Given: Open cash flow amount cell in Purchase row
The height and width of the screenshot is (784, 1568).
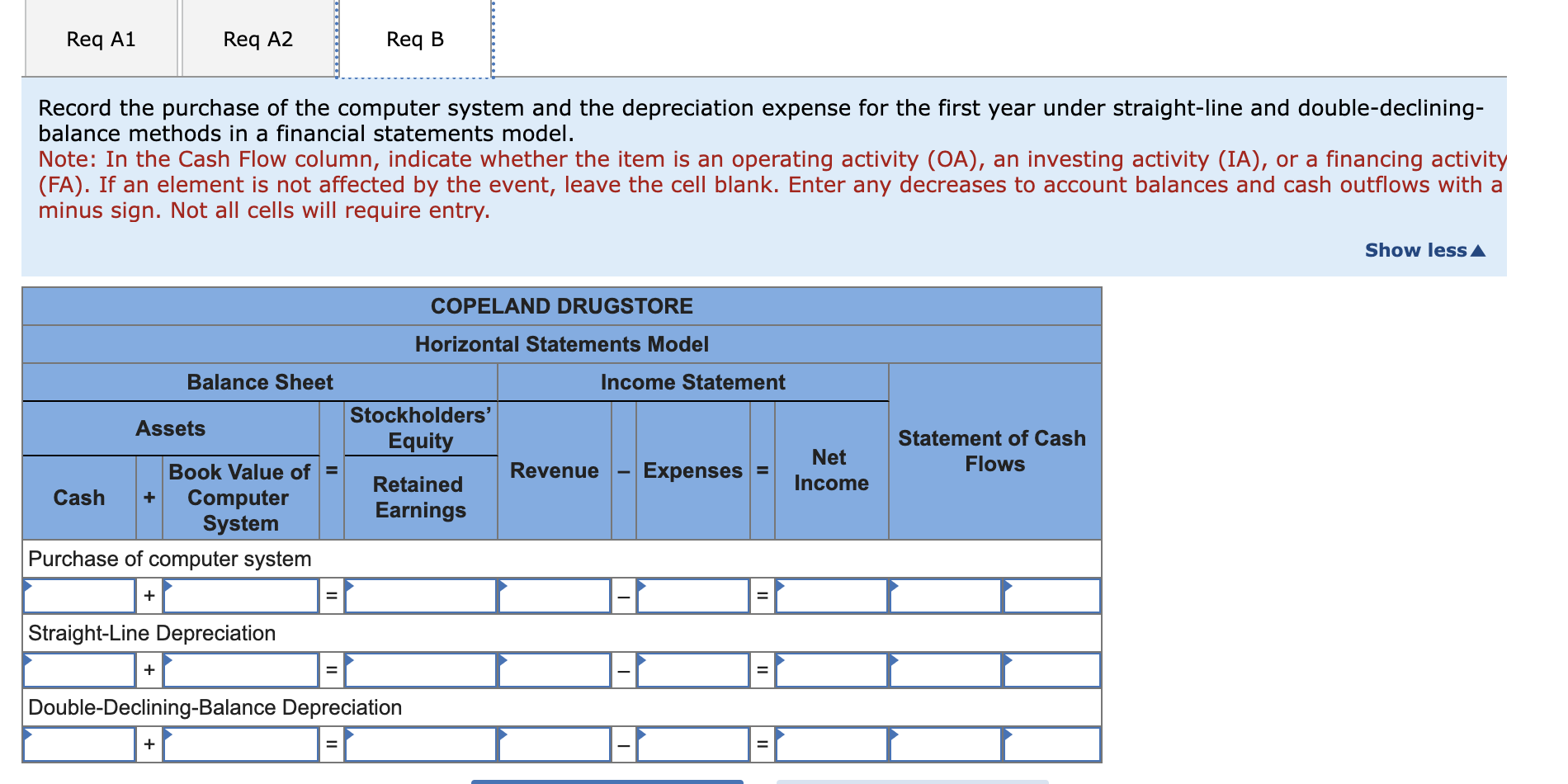Looking at the screenshot, I should [x=946, y=596].
